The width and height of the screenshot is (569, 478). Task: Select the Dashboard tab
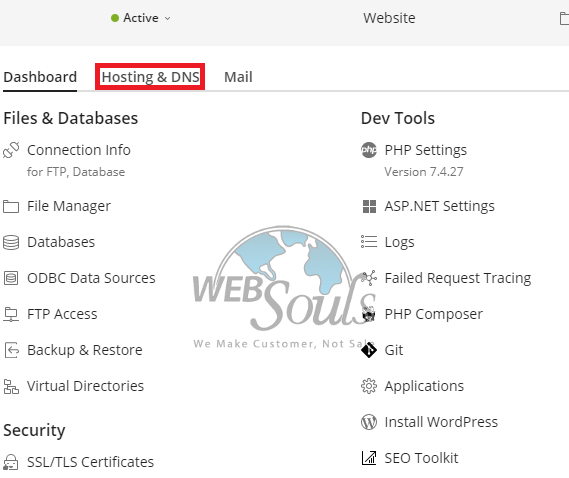[x=40, y=77]
